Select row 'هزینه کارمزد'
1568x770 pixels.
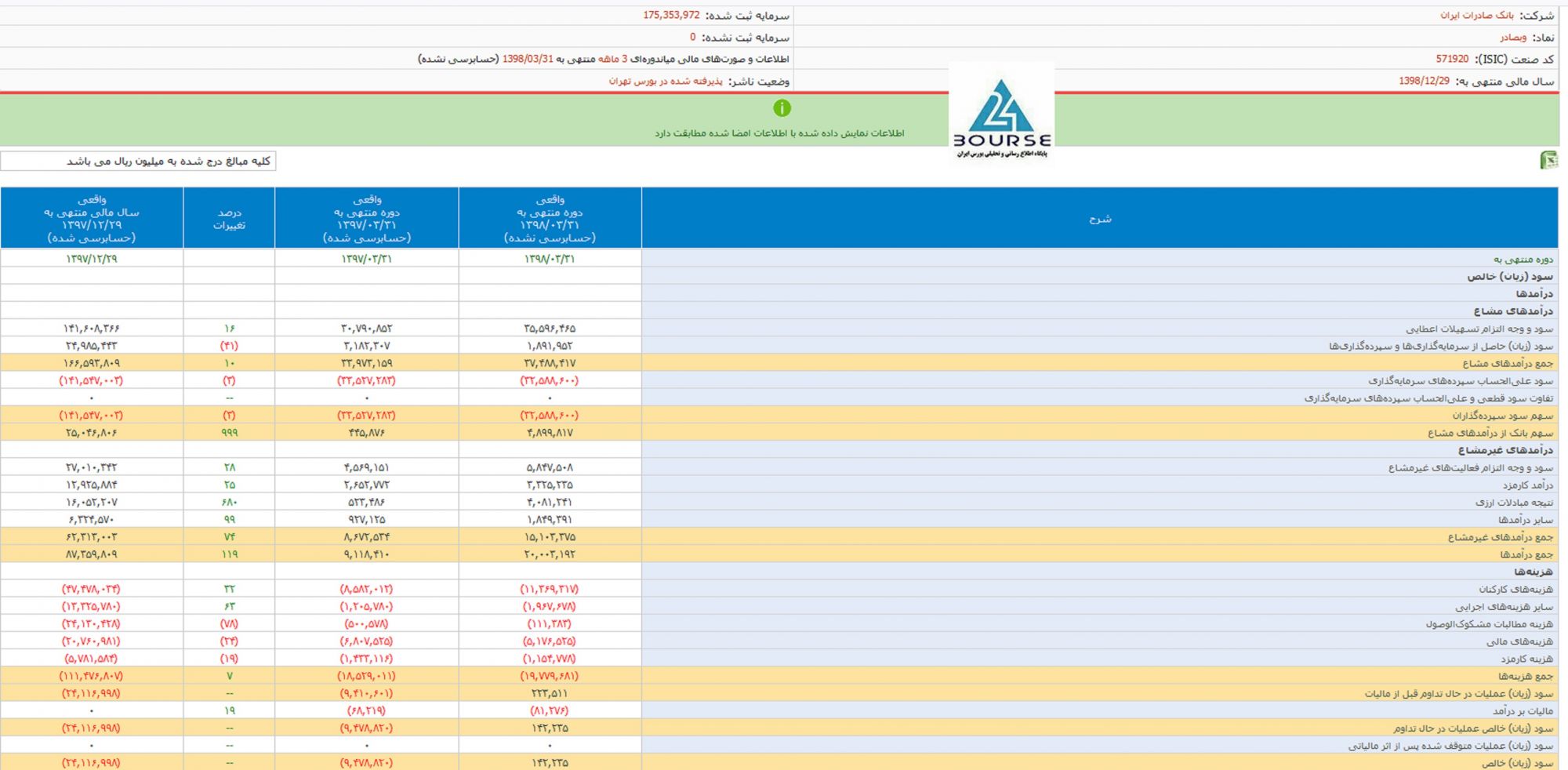click(779, 659)
